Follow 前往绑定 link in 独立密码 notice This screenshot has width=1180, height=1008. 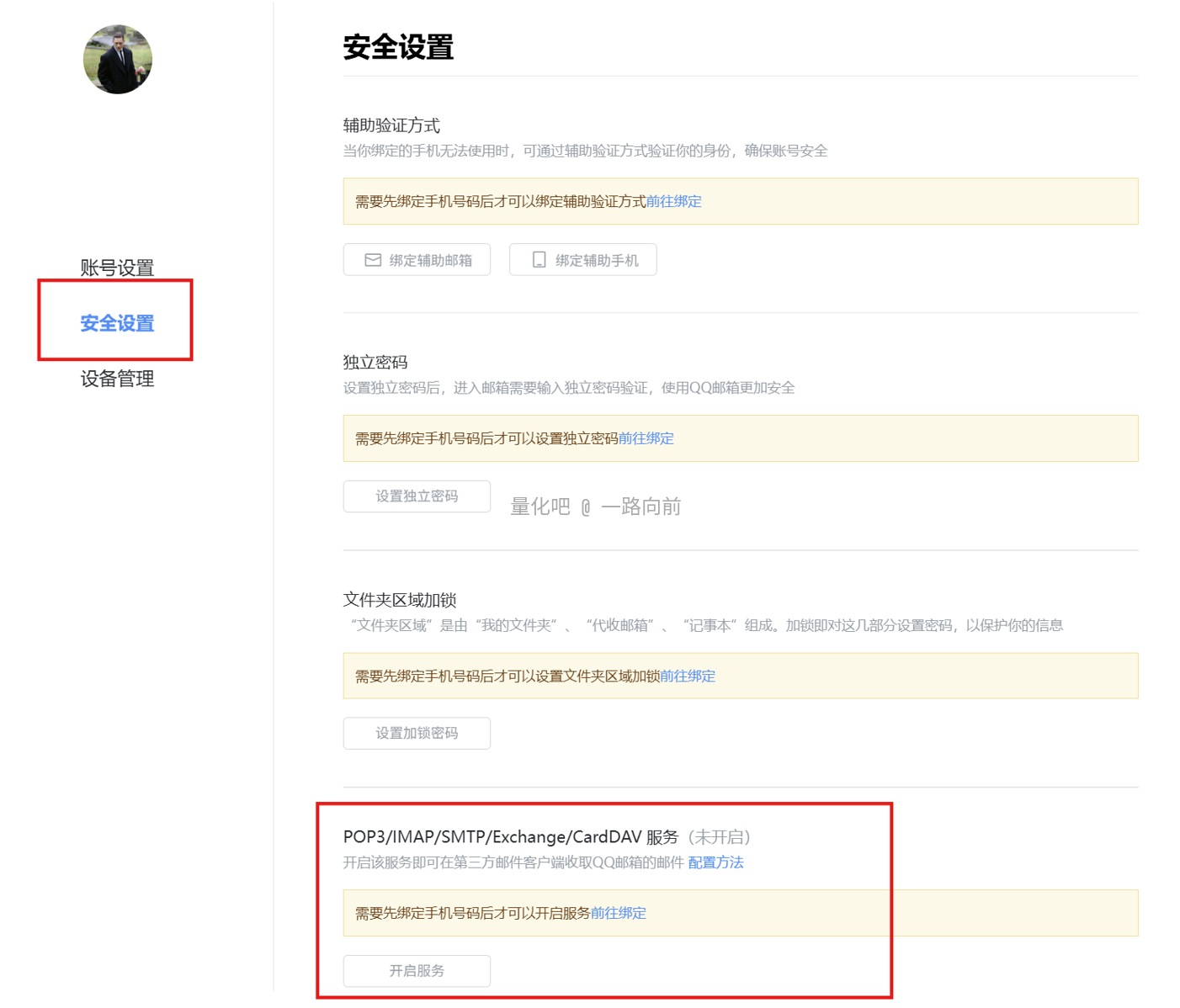(646, 438)
